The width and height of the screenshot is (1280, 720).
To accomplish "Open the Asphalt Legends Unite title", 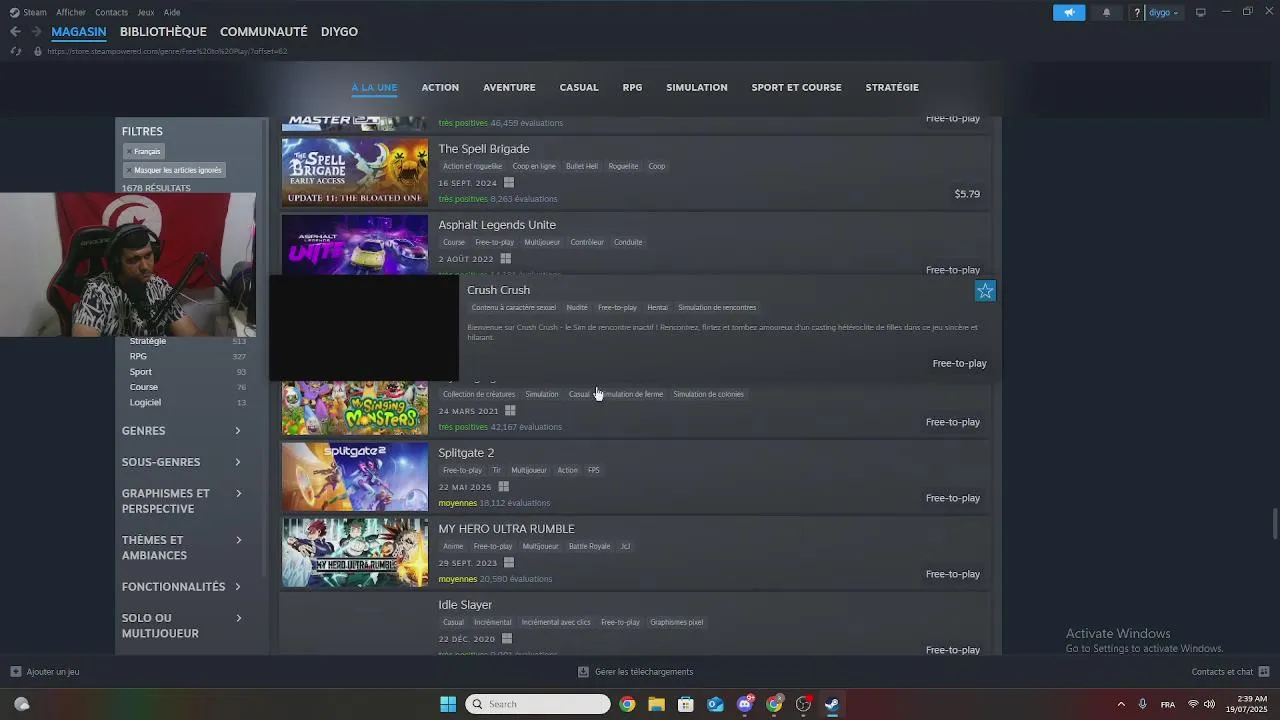I will point(497,225).
